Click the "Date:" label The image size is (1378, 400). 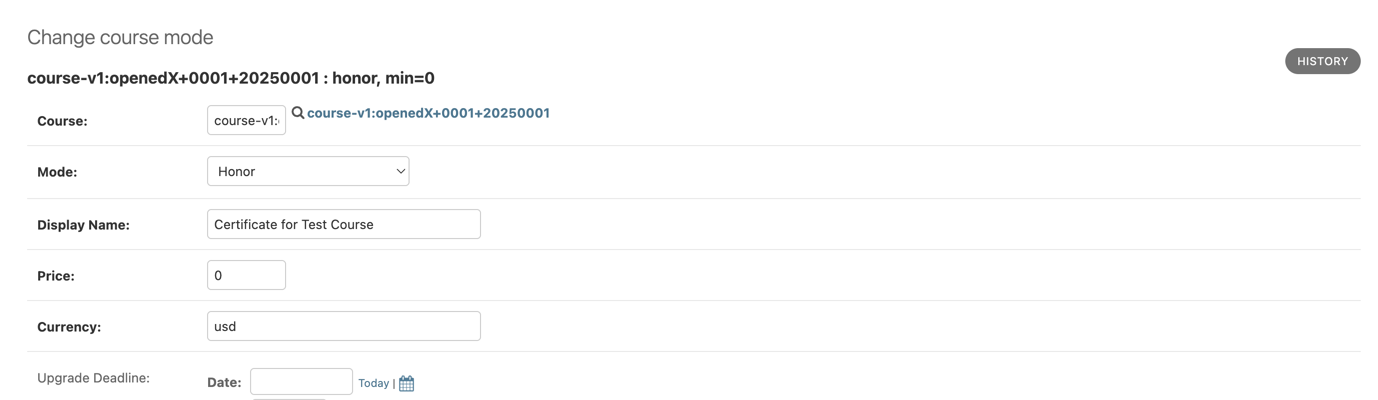pyautogui.click(x=224, y=382)
